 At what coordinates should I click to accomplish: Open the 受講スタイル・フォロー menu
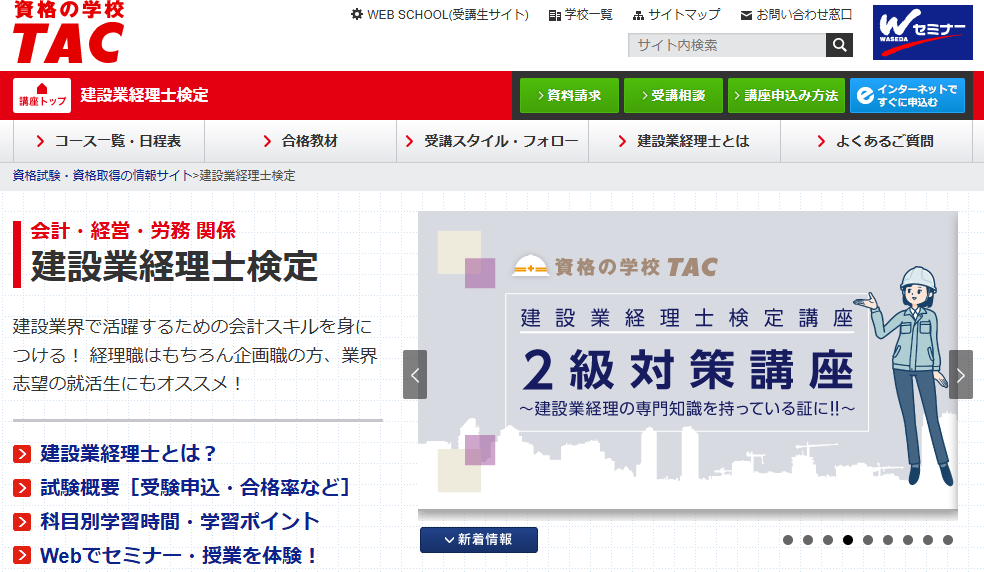493,141
